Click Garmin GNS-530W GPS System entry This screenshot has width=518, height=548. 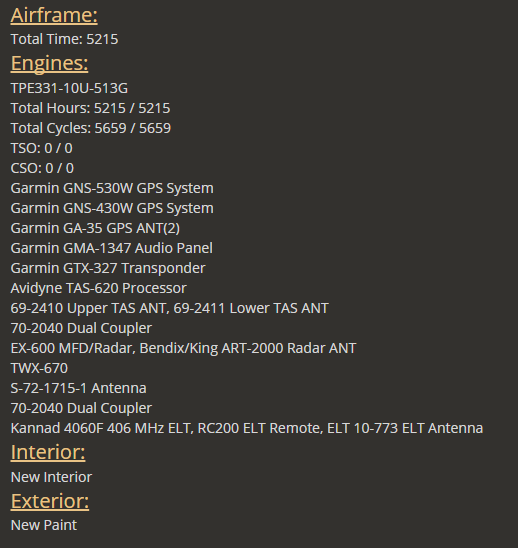(112, 188)
